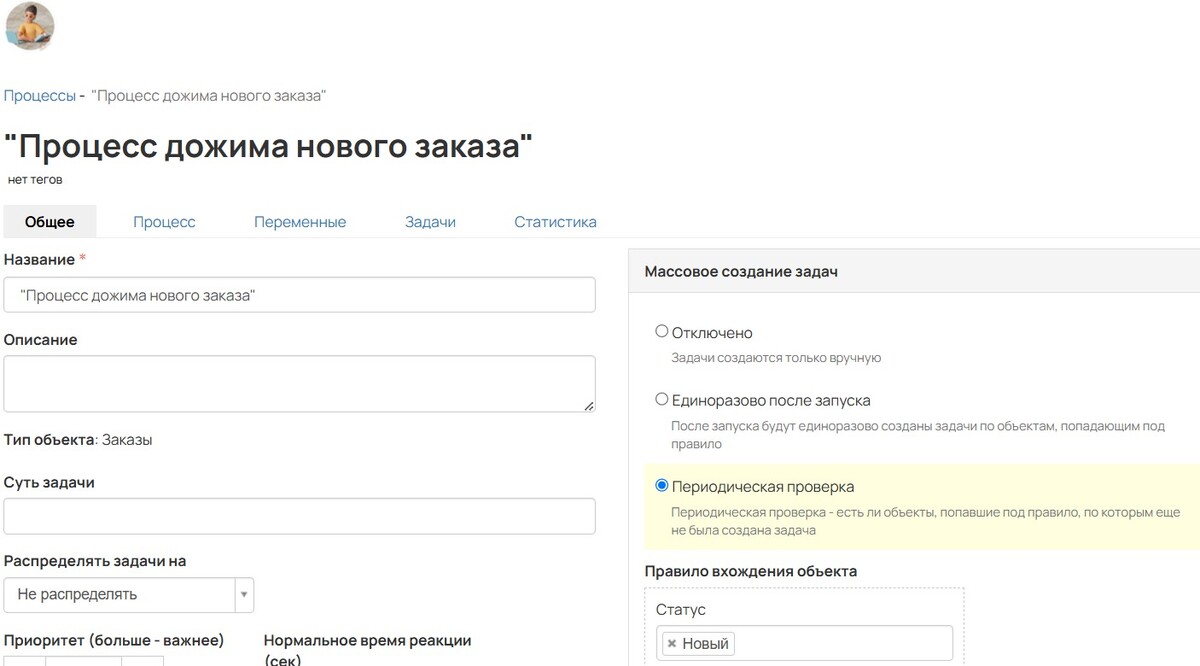
Task: Show the "Статистика" tab
Action: point(555,222)
